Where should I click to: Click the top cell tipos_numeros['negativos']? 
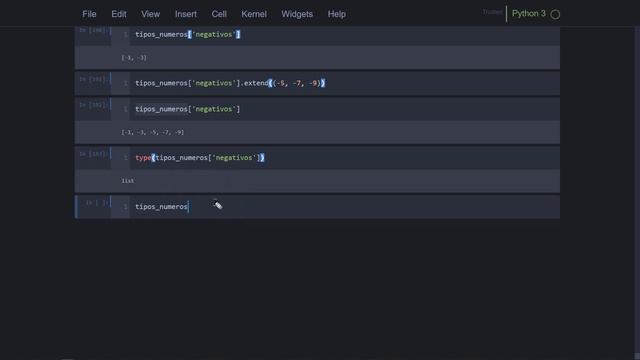click(344, 35)
